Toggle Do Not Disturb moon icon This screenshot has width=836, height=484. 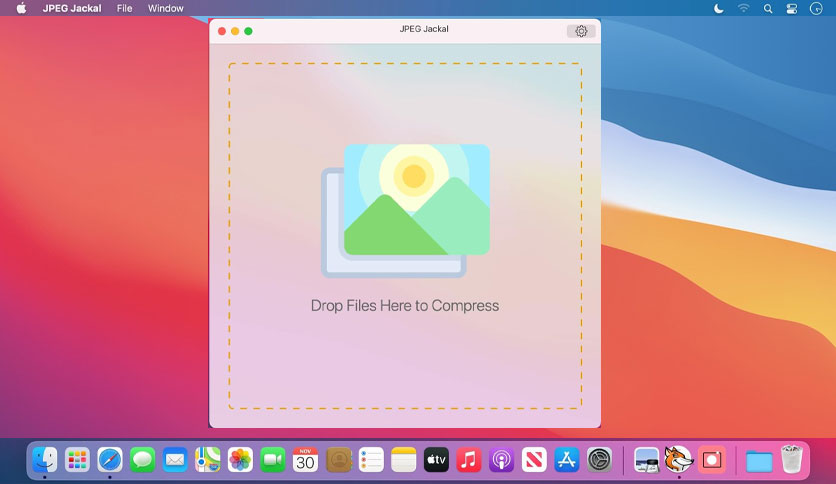(x=719, y=9)
